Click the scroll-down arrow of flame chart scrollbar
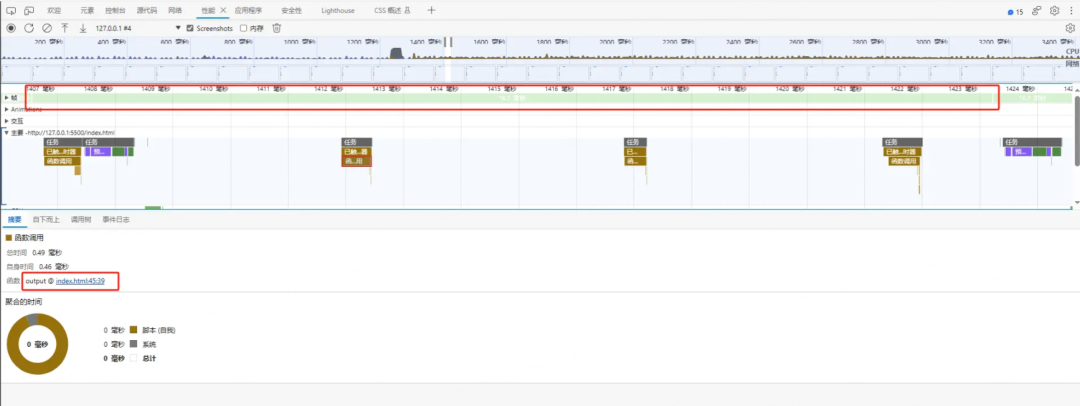Image resolution: width=1080 pixels, height=406 pixels. click(1076, 204)
